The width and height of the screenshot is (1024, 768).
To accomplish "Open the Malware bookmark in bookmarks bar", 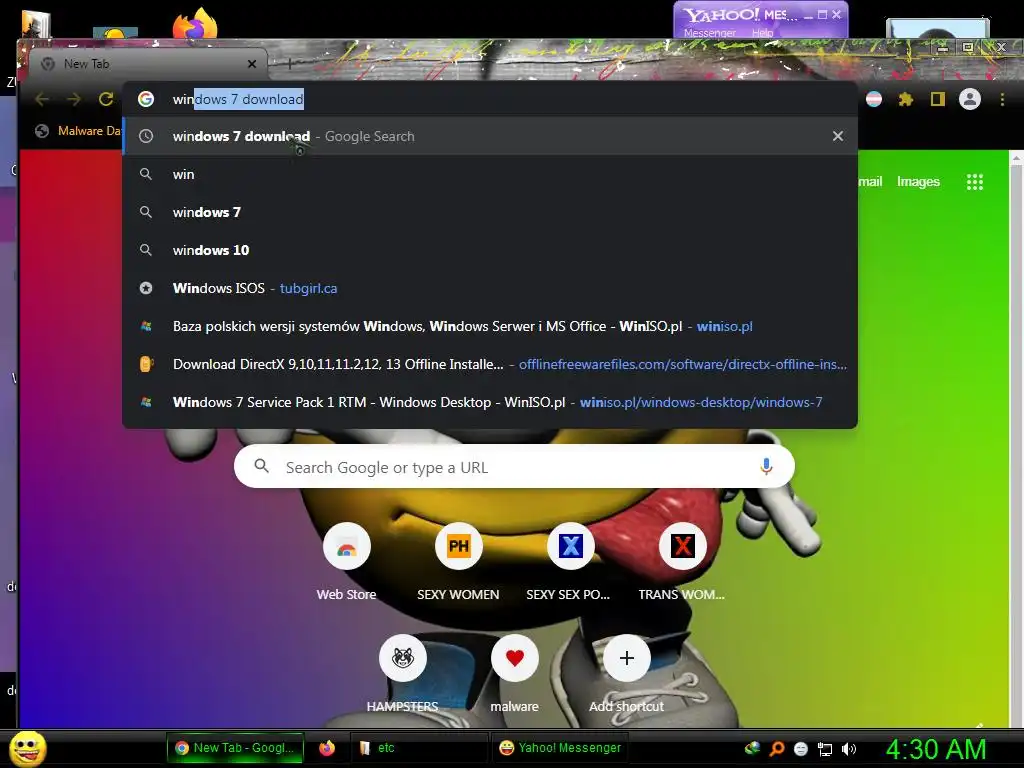I will click(x=78, y=131).
